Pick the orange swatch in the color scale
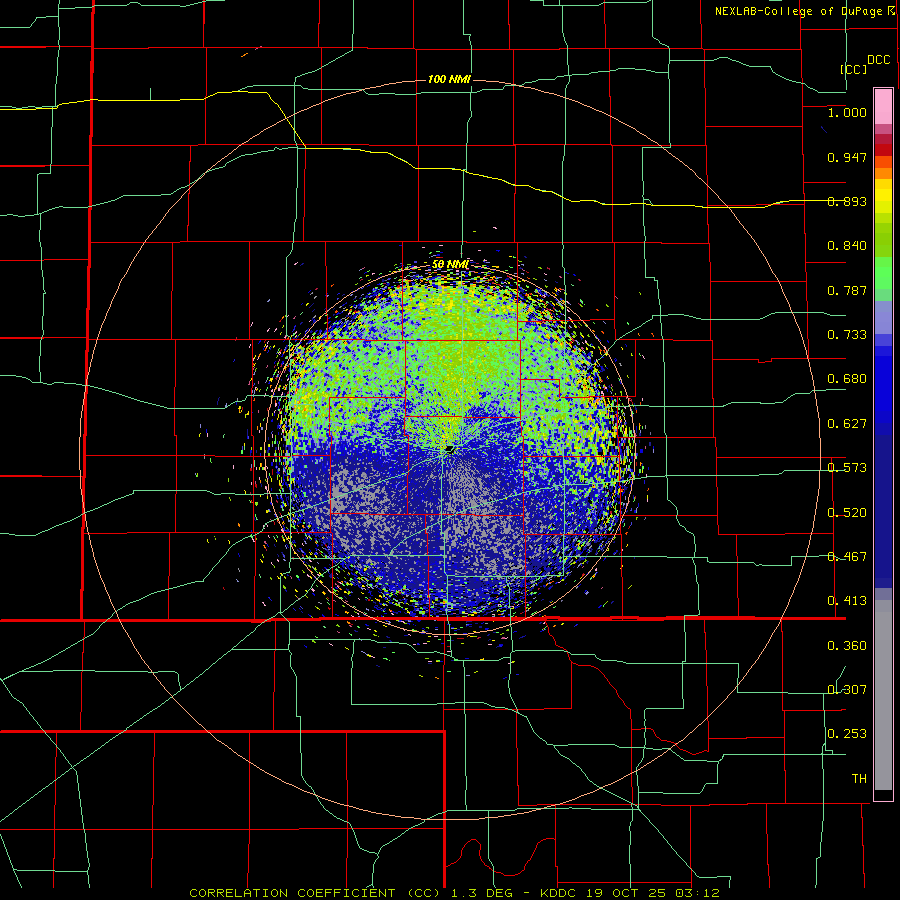 pyautogui.click(x=883, y=173)
